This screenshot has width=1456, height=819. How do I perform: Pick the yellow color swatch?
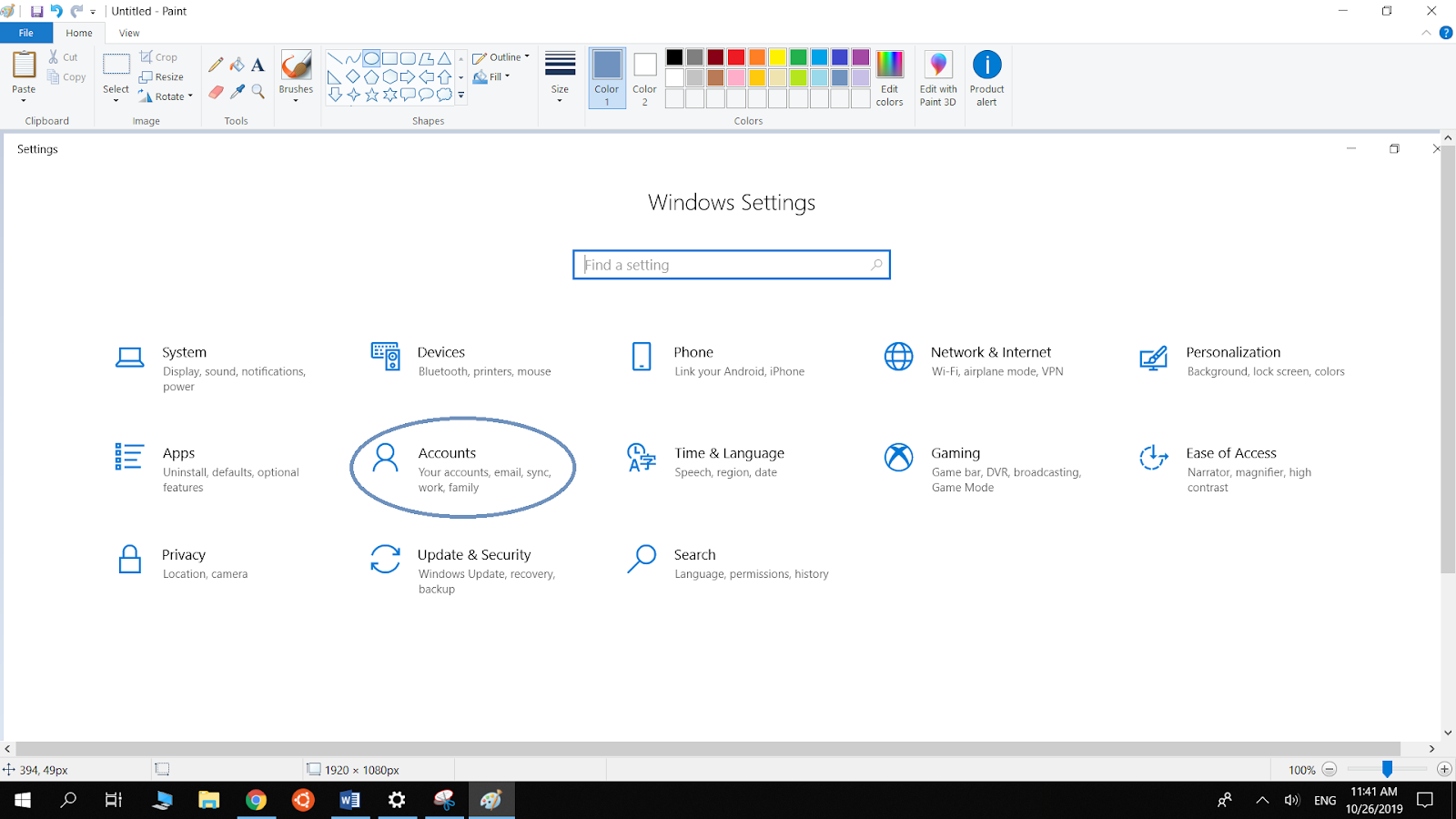tap(778, 57)
